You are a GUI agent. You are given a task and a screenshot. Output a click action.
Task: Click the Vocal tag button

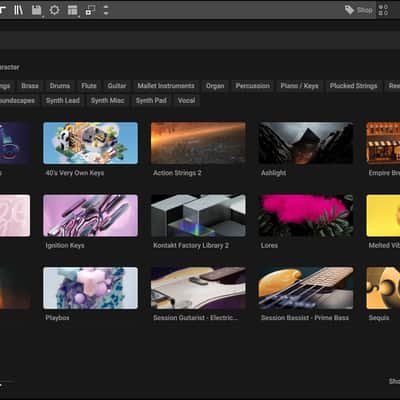click(186, 100)
